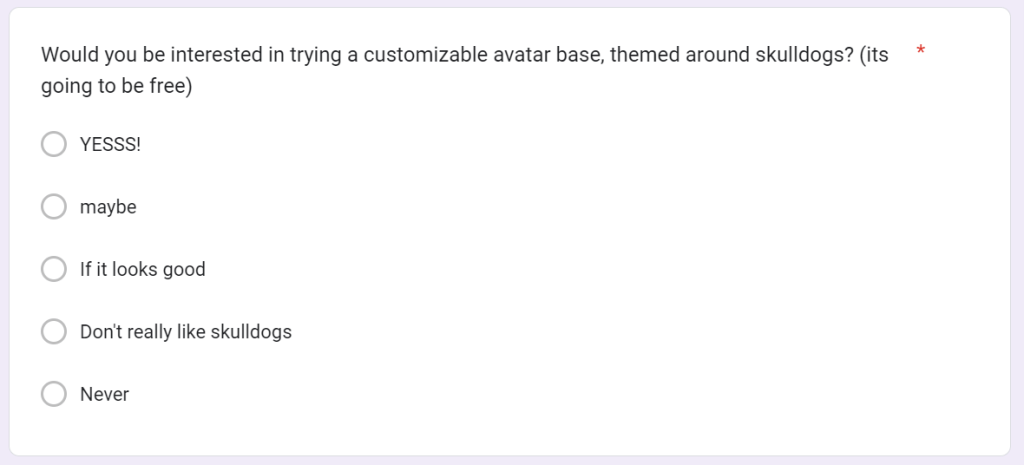
Task: Select the "YESSS!" radio button
Action: [x=53, y=144]
